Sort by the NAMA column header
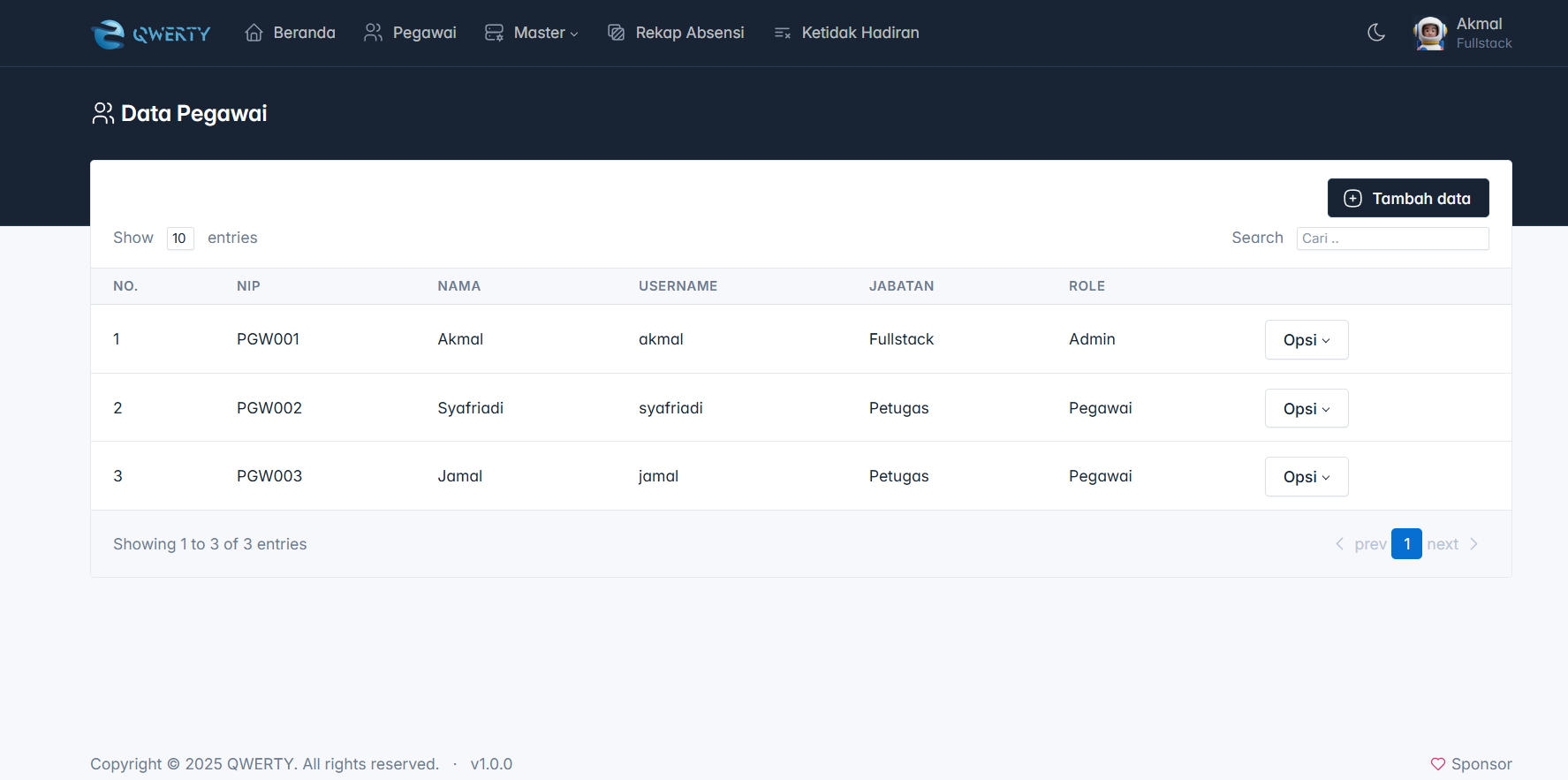This screenshot has width=1568, height=780. [459, 286]
